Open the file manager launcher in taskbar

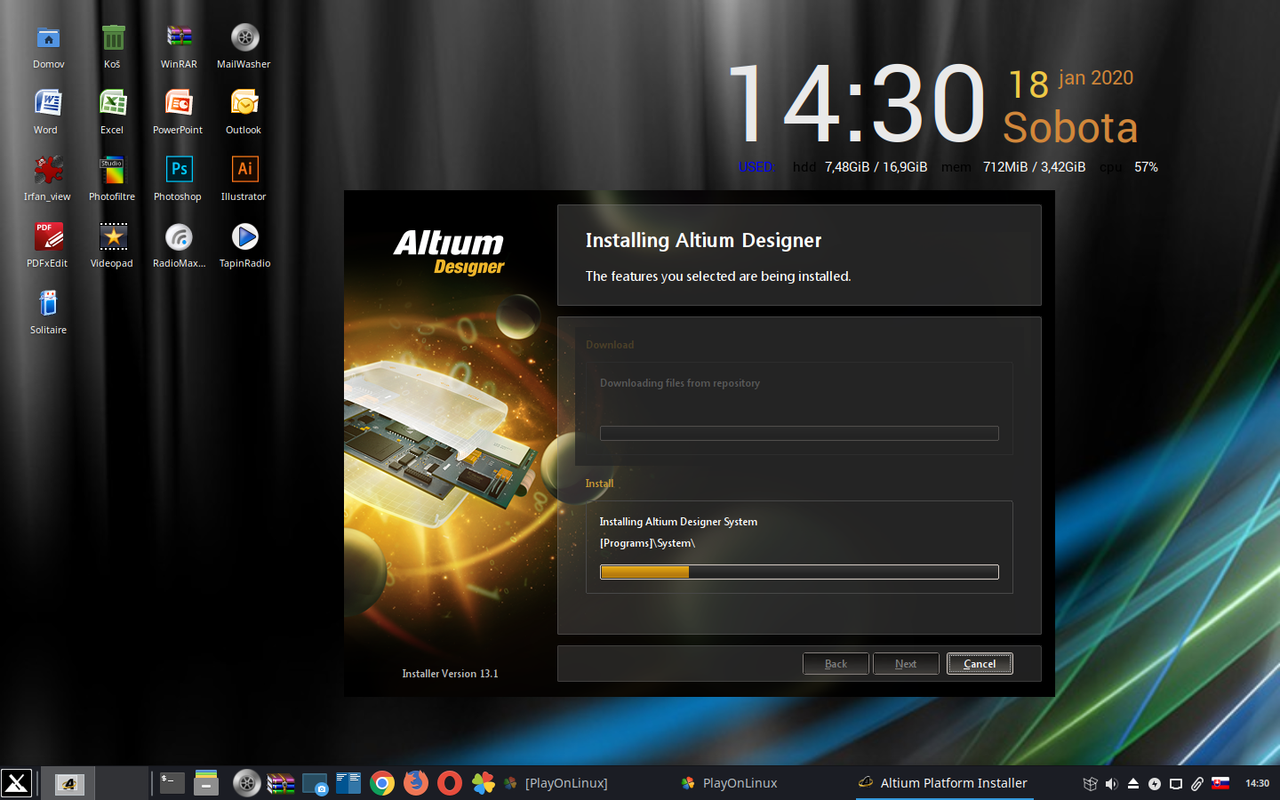(206, 783)
